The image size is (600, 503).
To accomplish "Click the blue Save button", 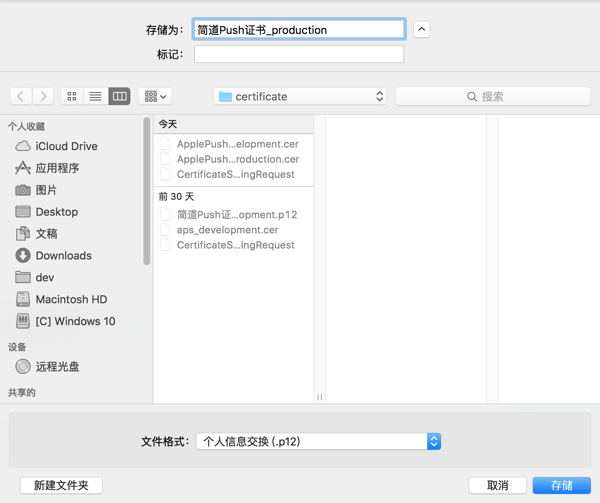I will tap(562, 485).
